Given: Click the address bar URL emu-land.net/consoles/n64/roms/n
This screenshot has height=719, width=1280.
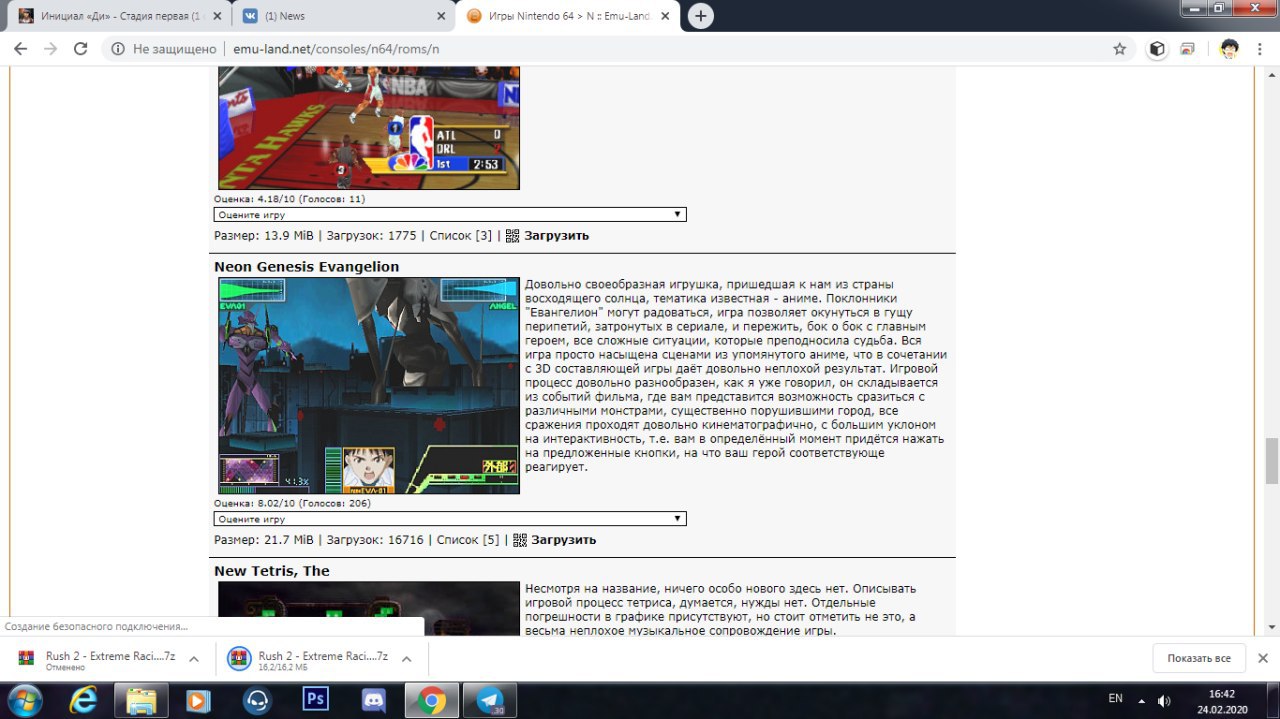Looking at the screenshot, I should (336, 49).
